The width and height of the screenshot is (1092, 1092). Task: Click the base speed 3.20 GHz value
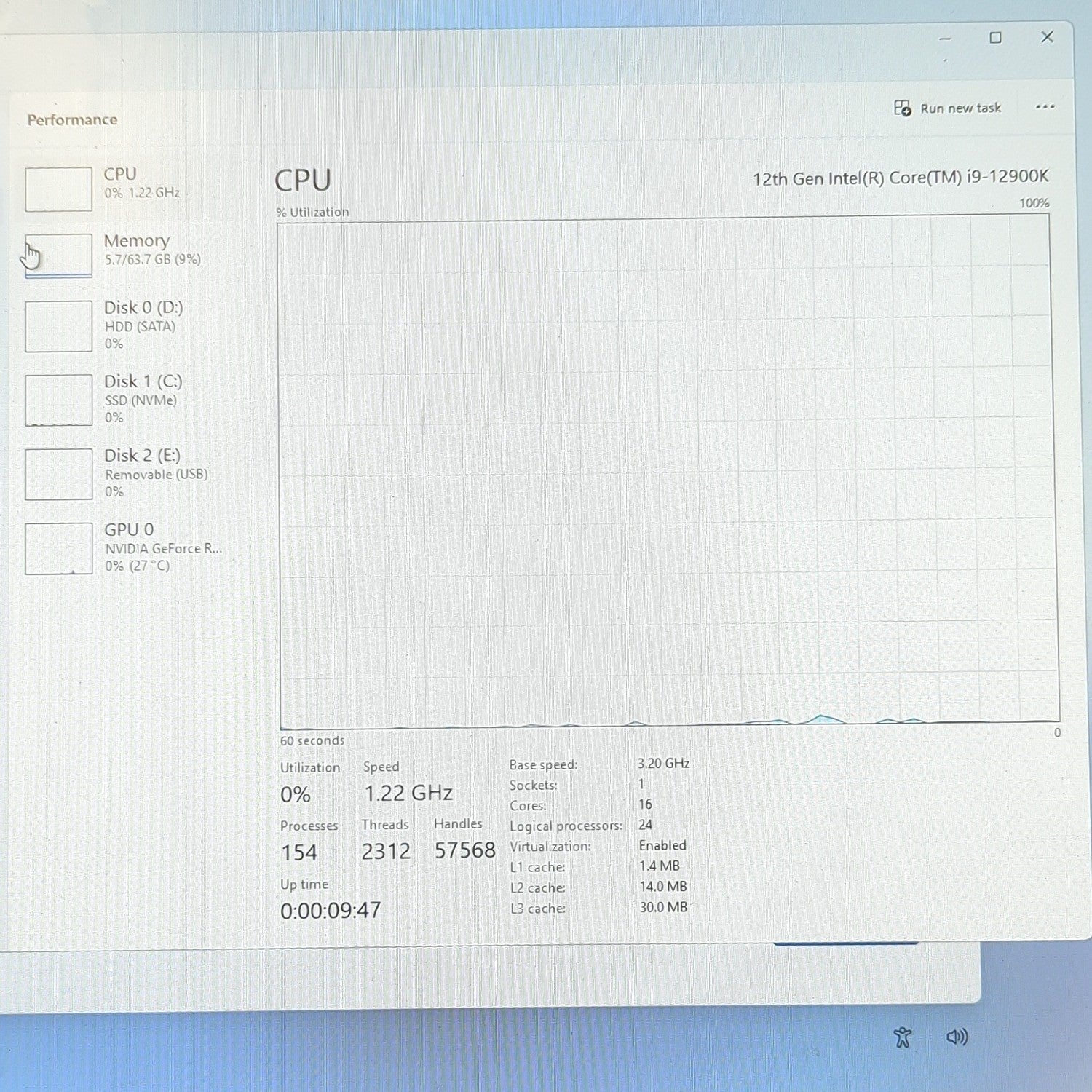coord(663,763)
